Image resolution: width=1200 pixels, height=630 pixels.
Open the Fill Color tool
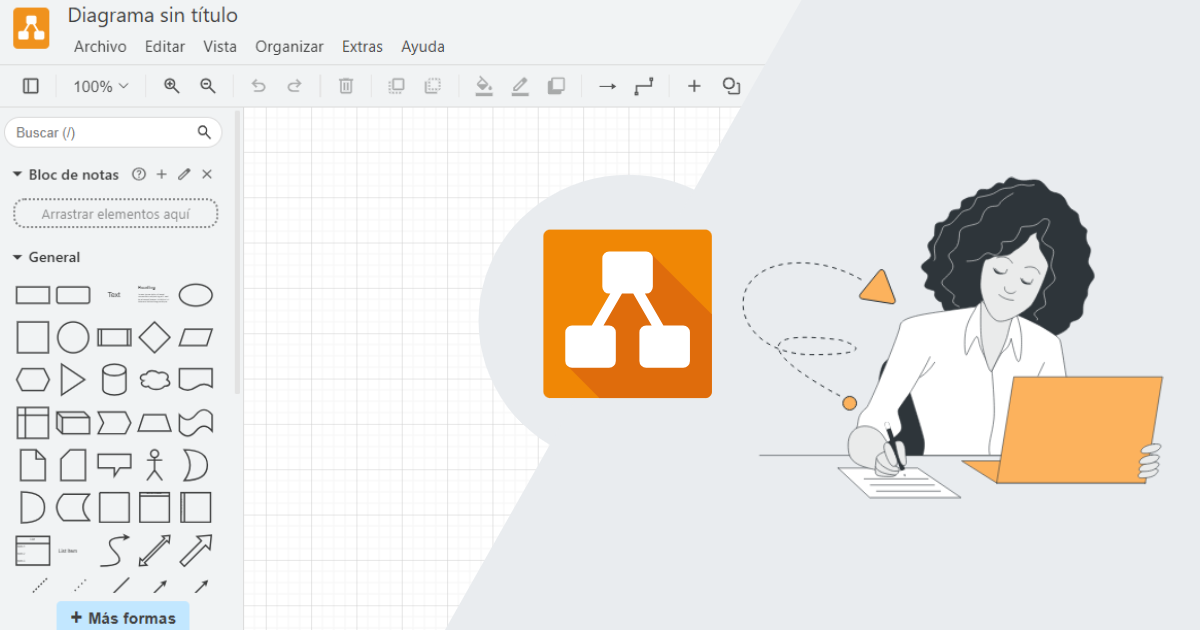point(484,86)
